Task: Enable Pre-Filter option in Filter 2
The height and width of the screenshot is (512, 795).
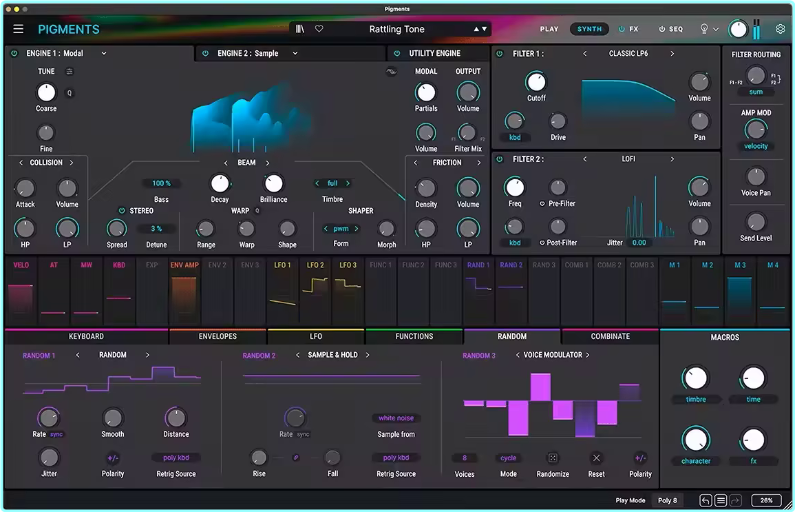Action: 542,203
